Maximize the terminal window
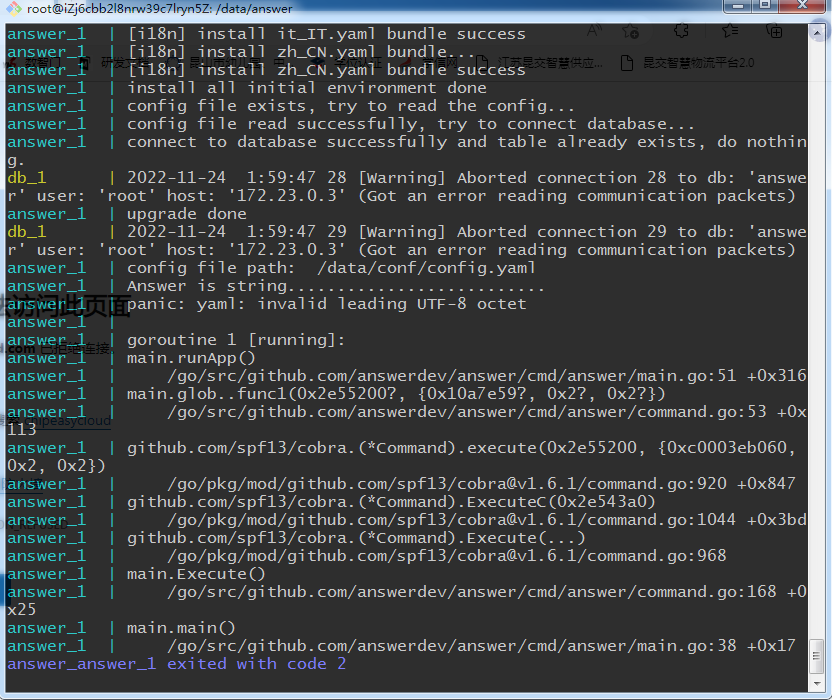 coord(765,6)
